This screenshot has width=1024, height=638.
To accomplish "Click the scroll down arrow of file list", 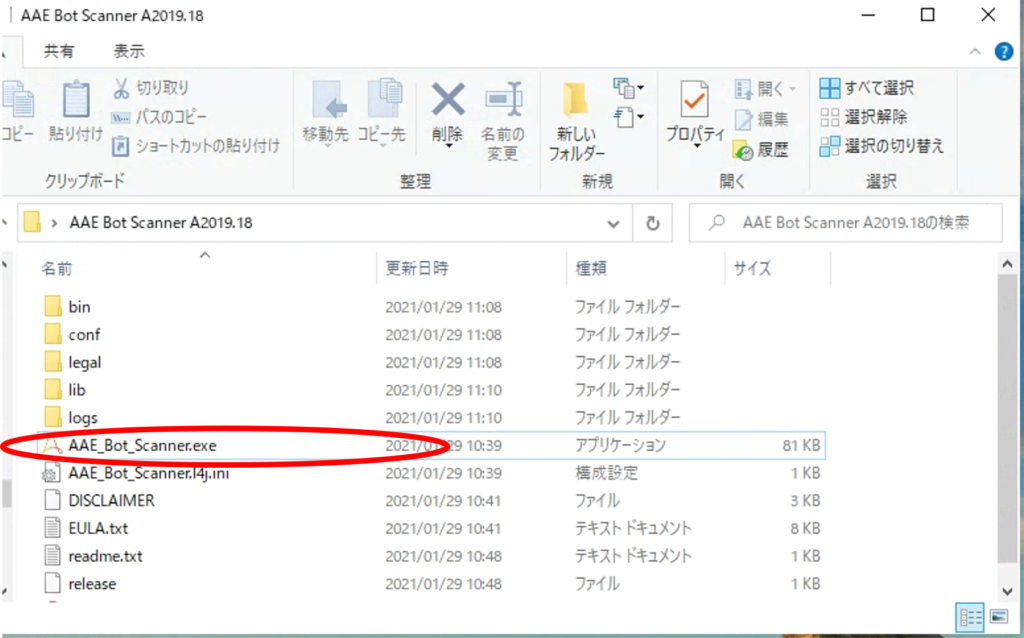I will coord(1007,591).
